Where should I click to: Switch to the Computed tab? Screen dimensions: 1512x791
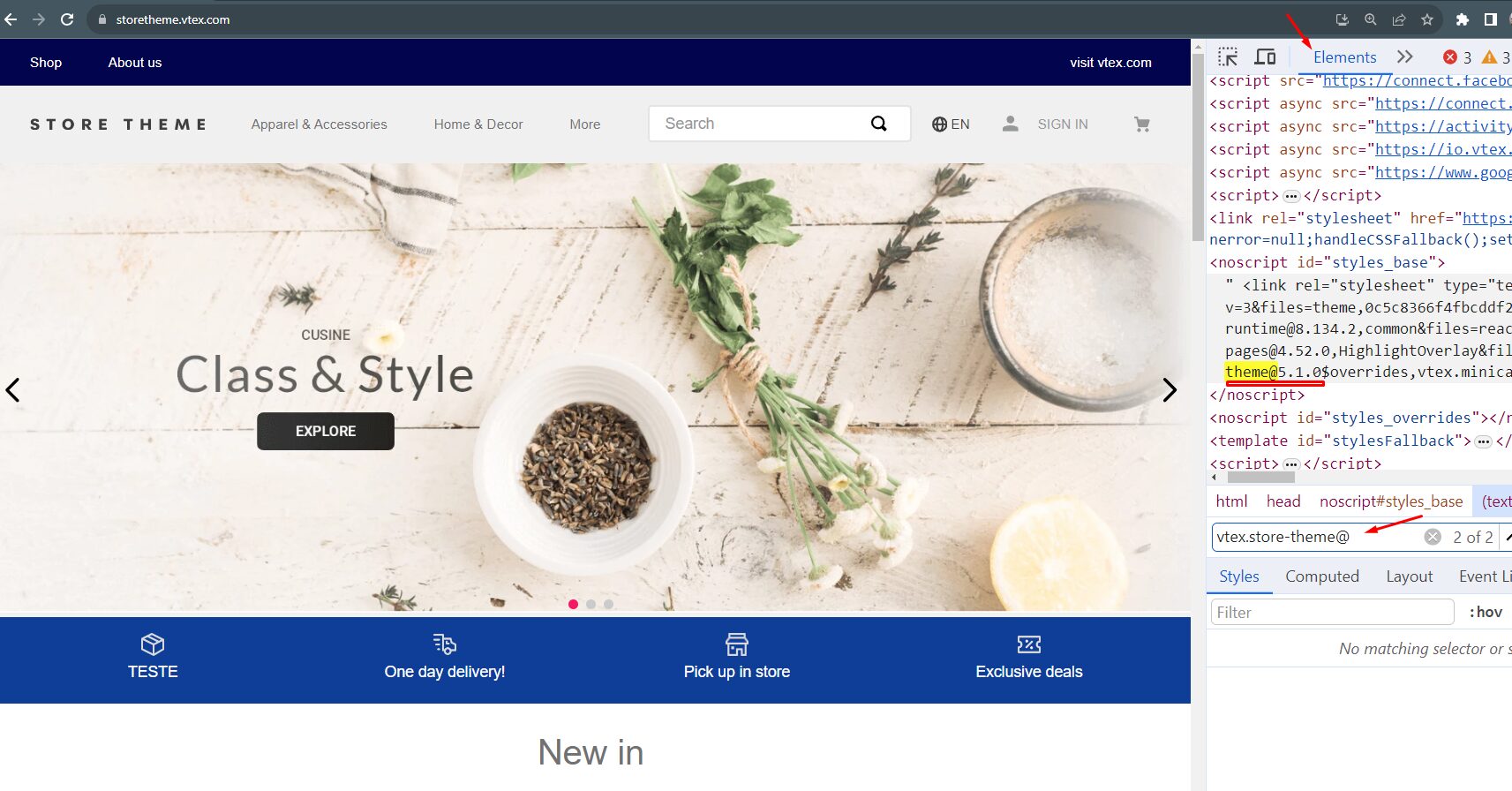pyautogui.click(x=1322, y=576)
